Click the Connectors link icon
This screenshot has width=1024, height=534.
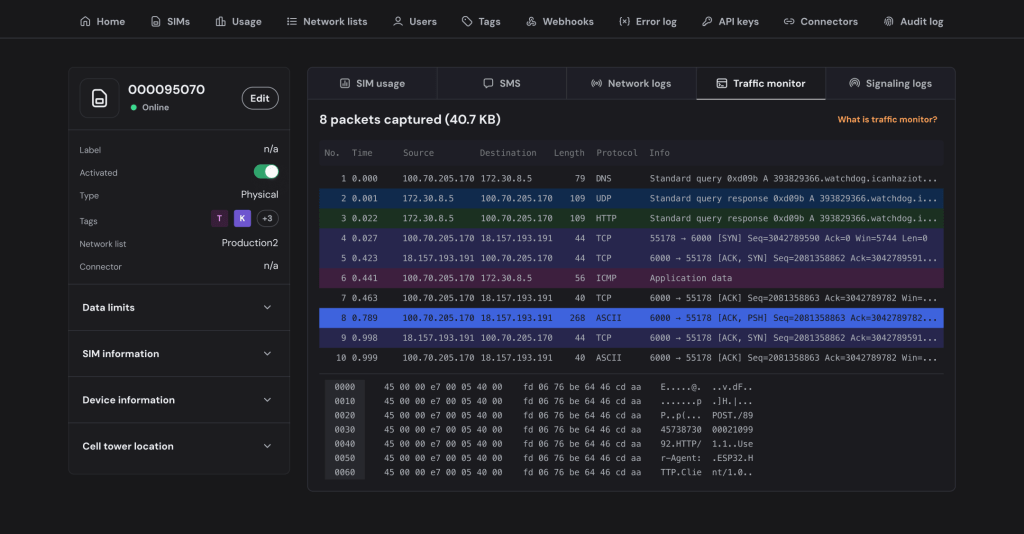789,22
